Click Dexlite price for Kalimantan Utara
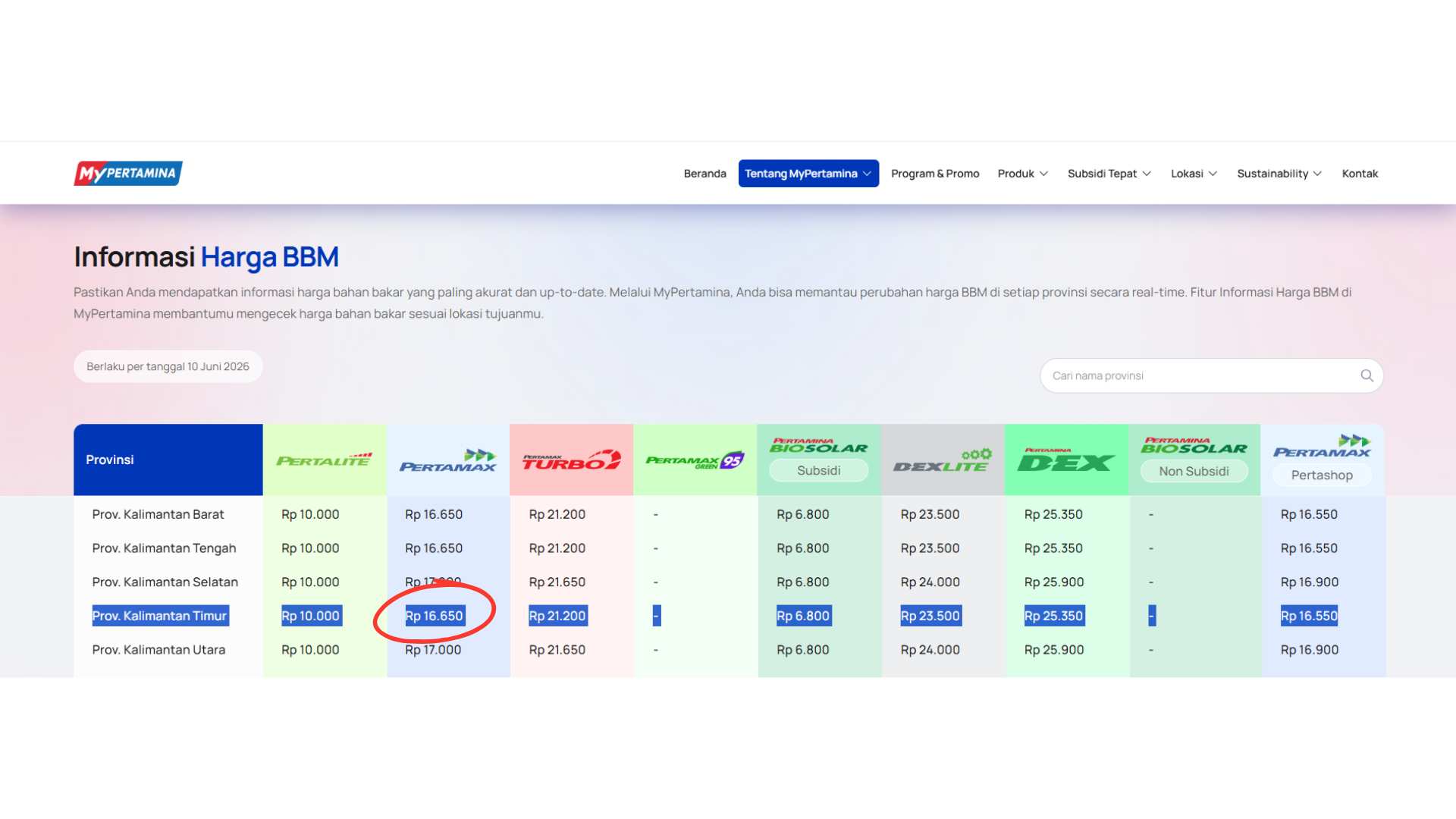This screenshot has width=1456, height=819. point(930,650)
